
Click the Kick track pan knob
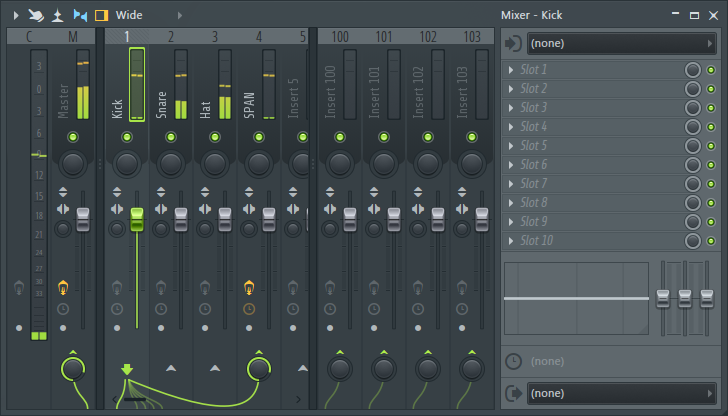tap(127, 163)
